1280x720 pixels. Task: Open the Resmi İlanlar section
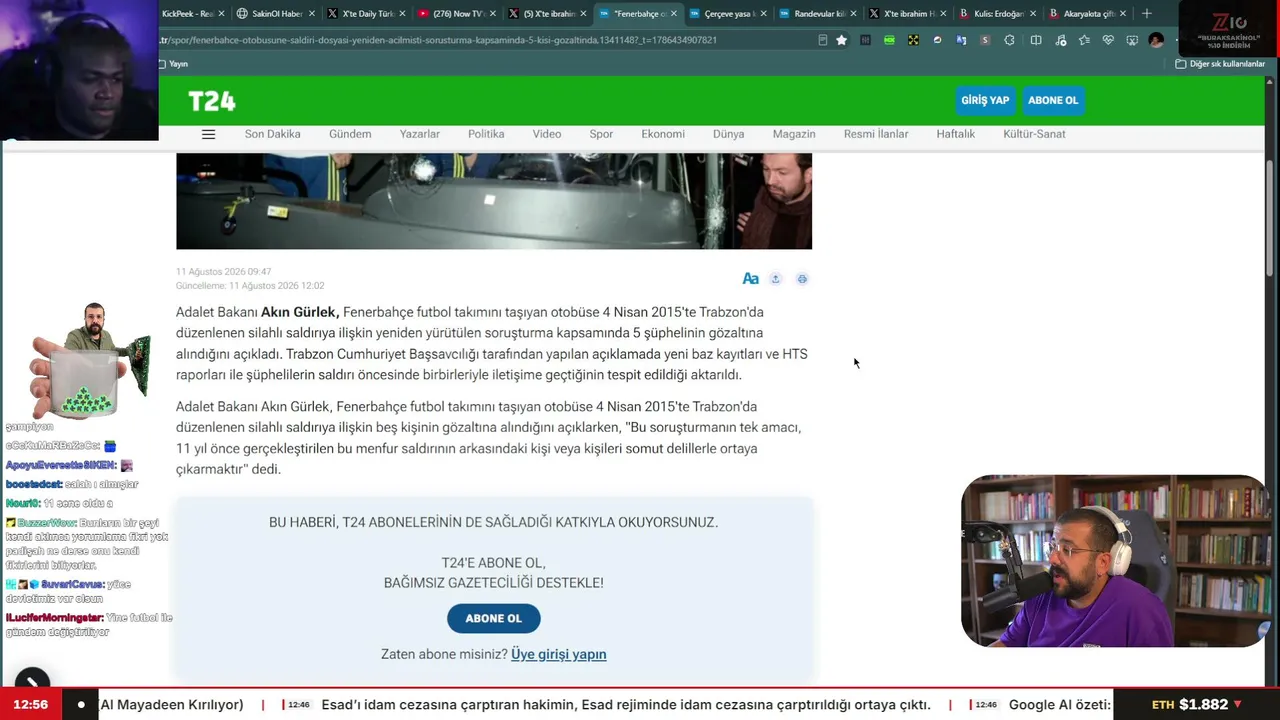click(x=876, y=134)
